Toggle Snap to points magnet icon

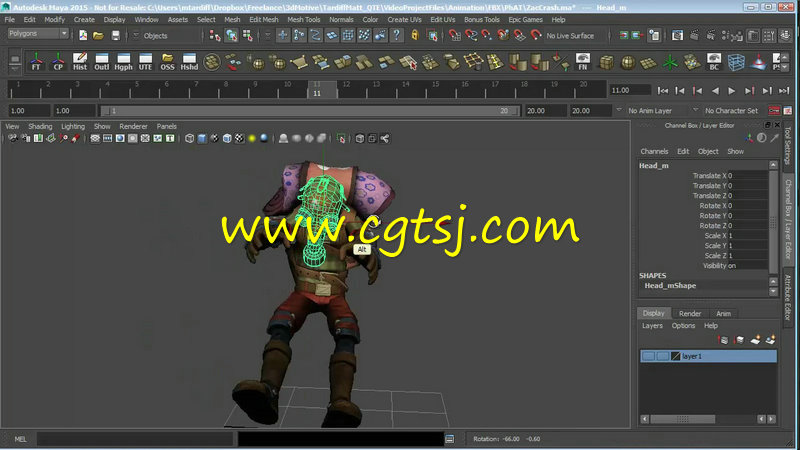(x=487, y=35)
